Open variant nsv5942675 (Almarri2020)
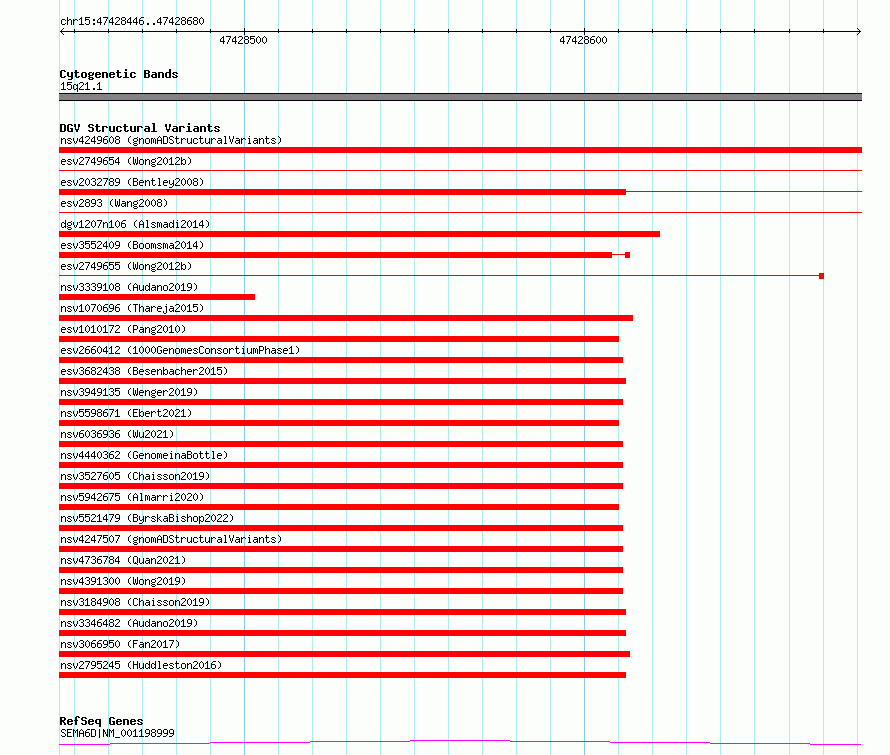The height and width of the screenshot is (755, 890). tap(132, 497)
